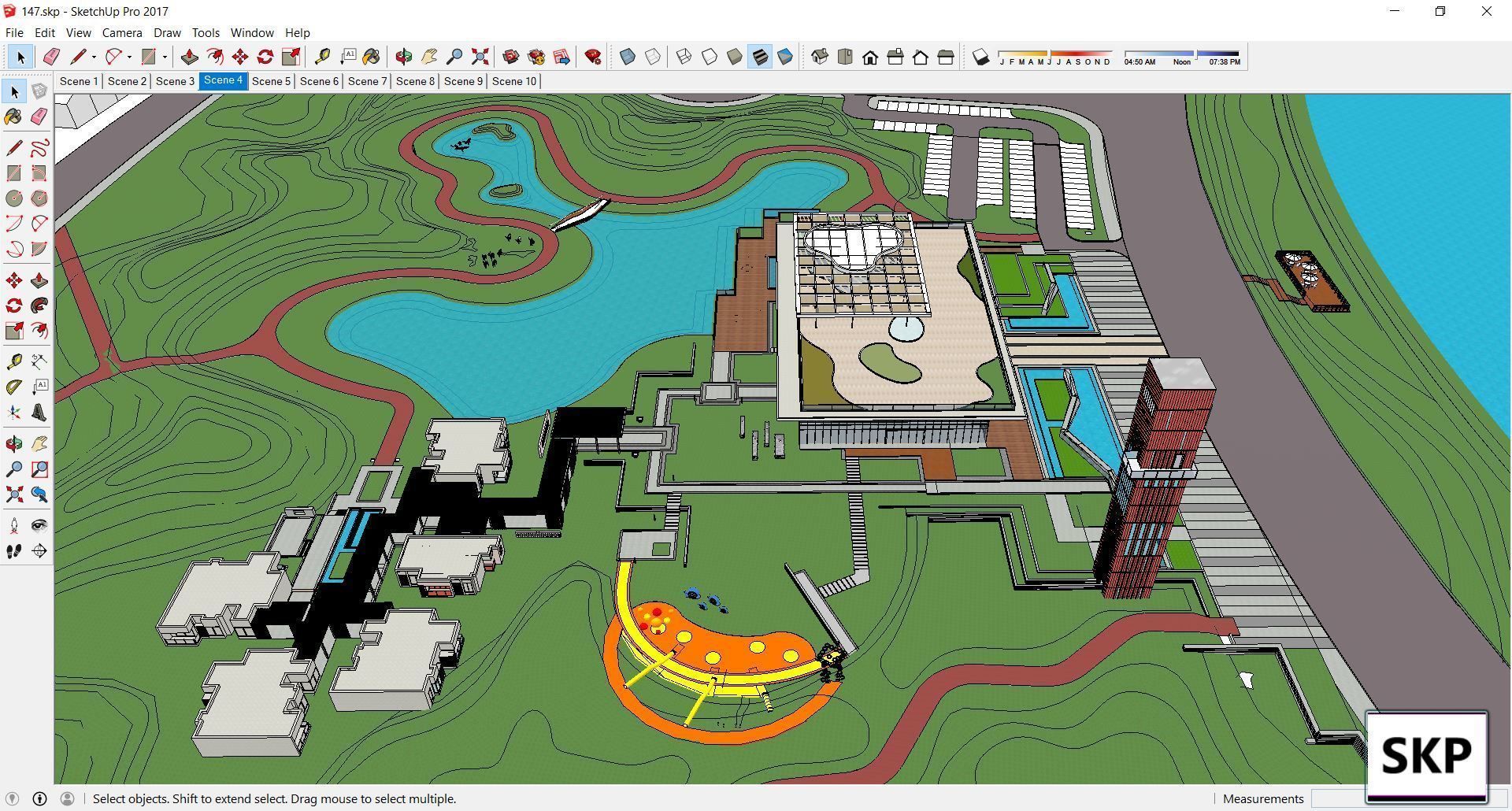Image resolution: width=1512 pixels, height=811 pixels.
Task: Click the credits info status bar icon
Action: (x=39, y=798)
